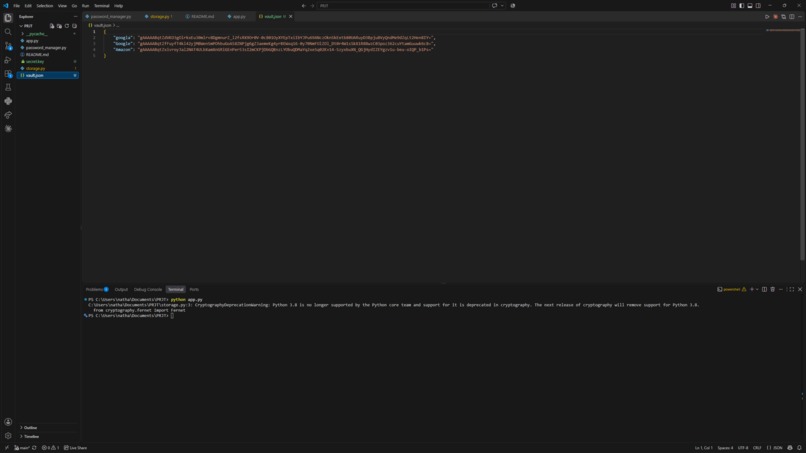Screen dimensions: 806x453
Task: Split the terminal panel
Action: (764, 289)
